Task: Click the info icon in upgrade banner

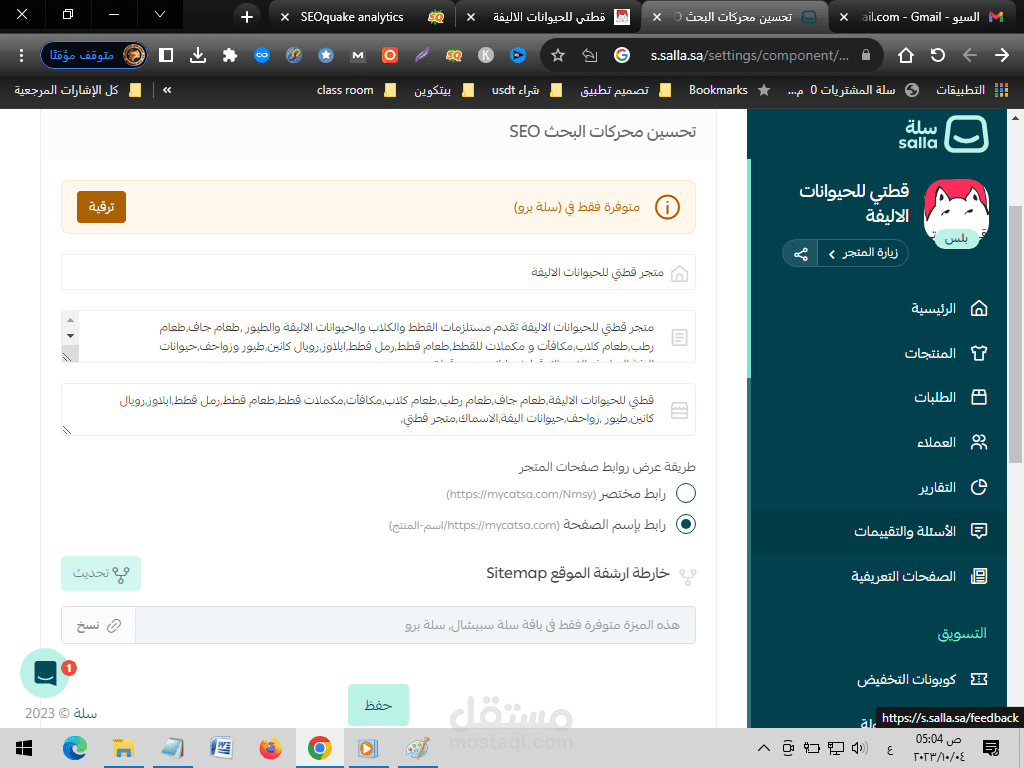Action: pos(667,207)
